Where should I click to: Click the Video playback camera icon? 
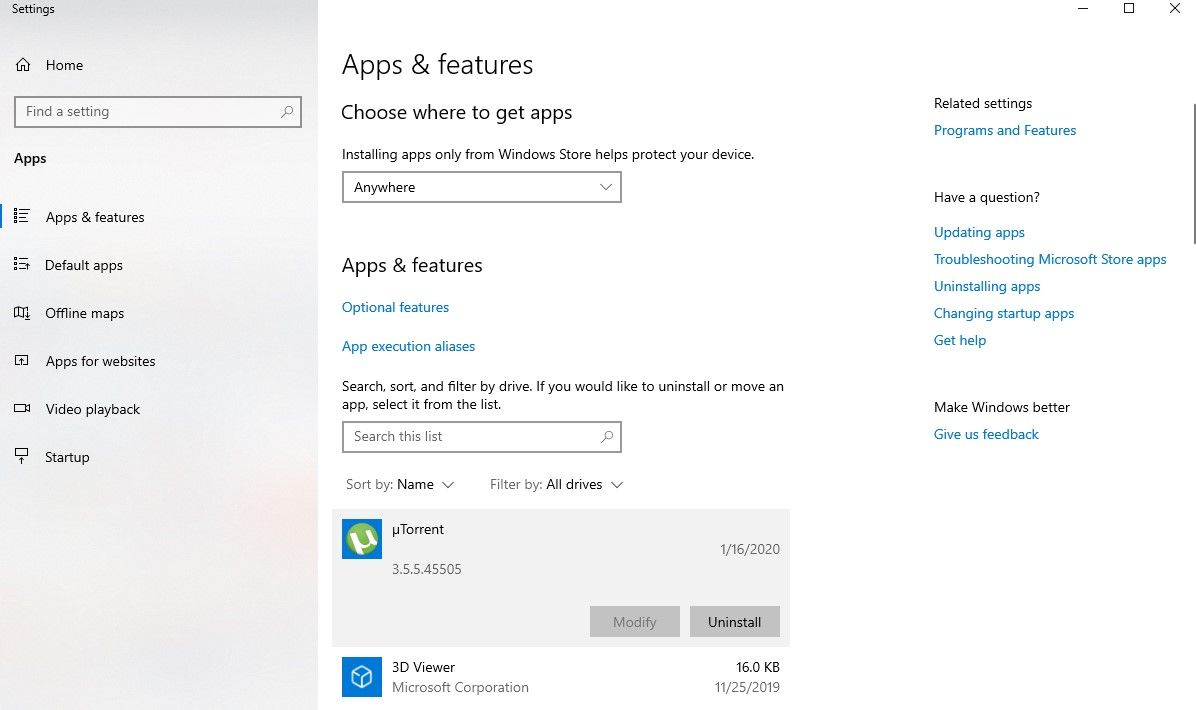coord(22,409)
